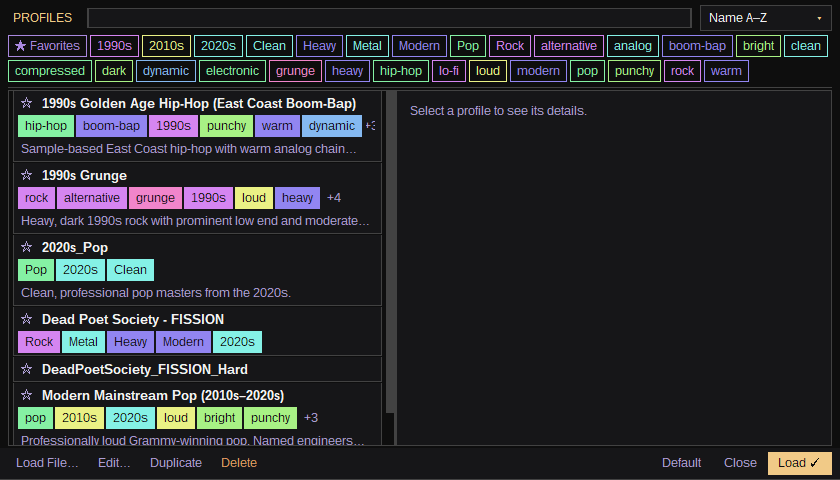Filter by the 2010s tag
Screen dimensions: 840x480
(166, 46)
